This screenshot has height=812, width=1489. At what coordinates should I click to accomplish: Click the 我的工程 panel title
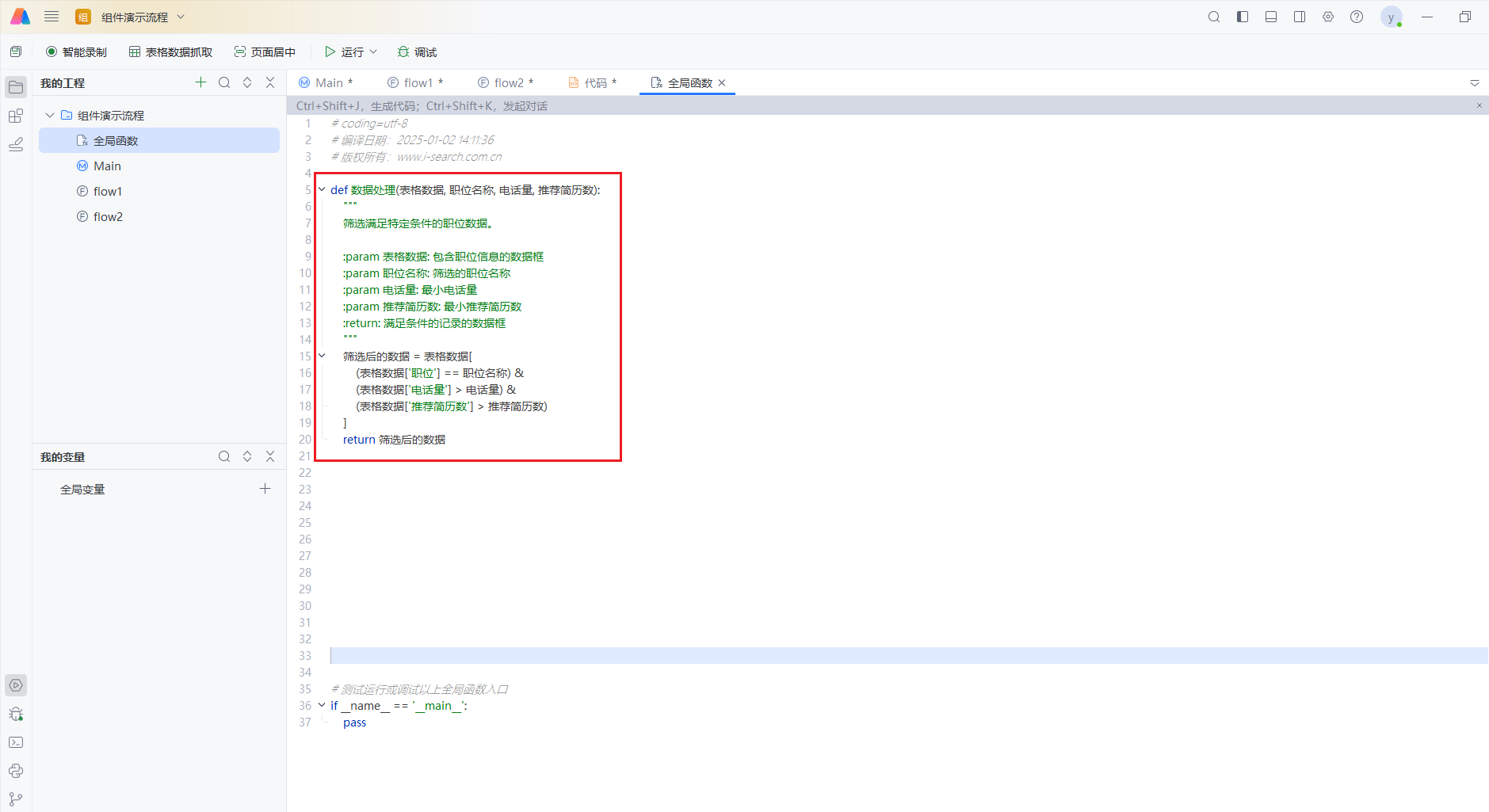(x=63, y=82)
